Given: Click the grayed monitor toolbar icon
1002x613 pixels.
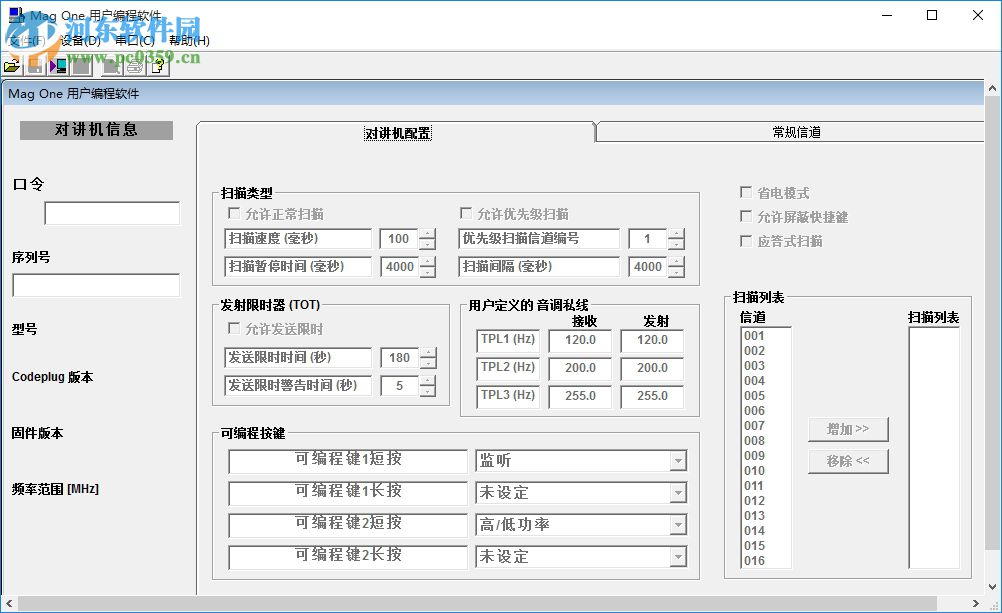Looking at the screenshot, I should coord(110,64).
